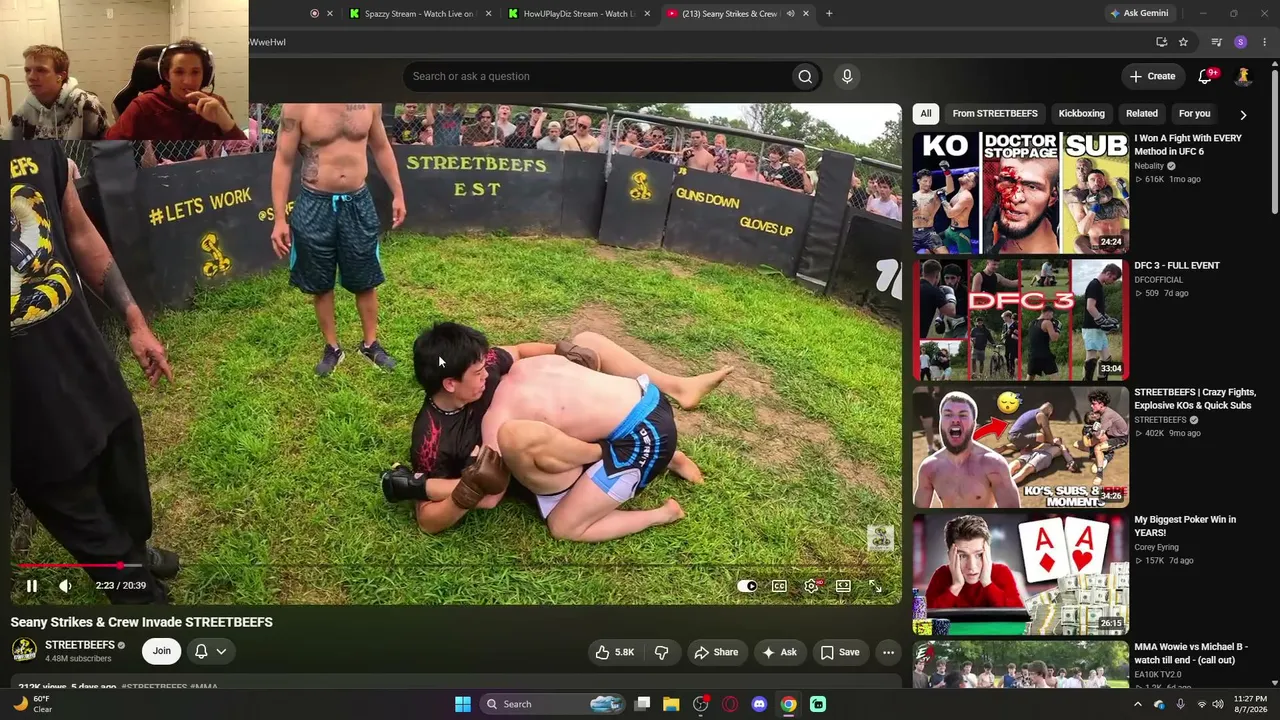Dislike the video
The image size is (1280, 720).
tap(661, 652)
